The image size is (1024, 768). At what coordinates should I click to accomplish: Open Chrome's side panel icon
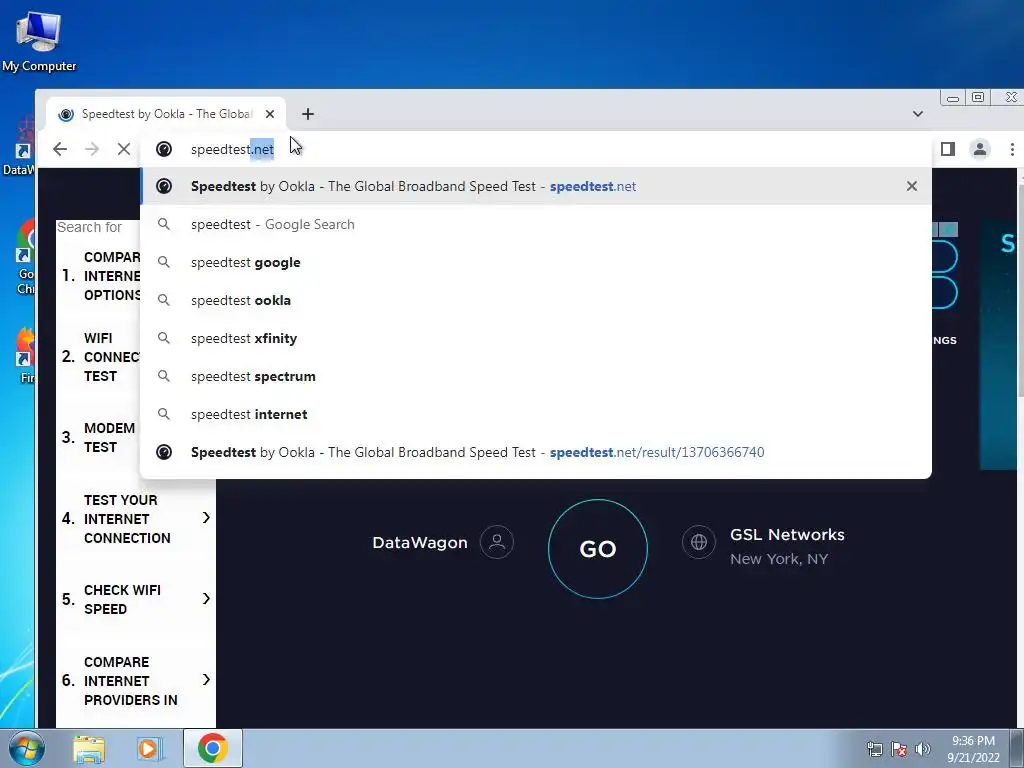948,150
